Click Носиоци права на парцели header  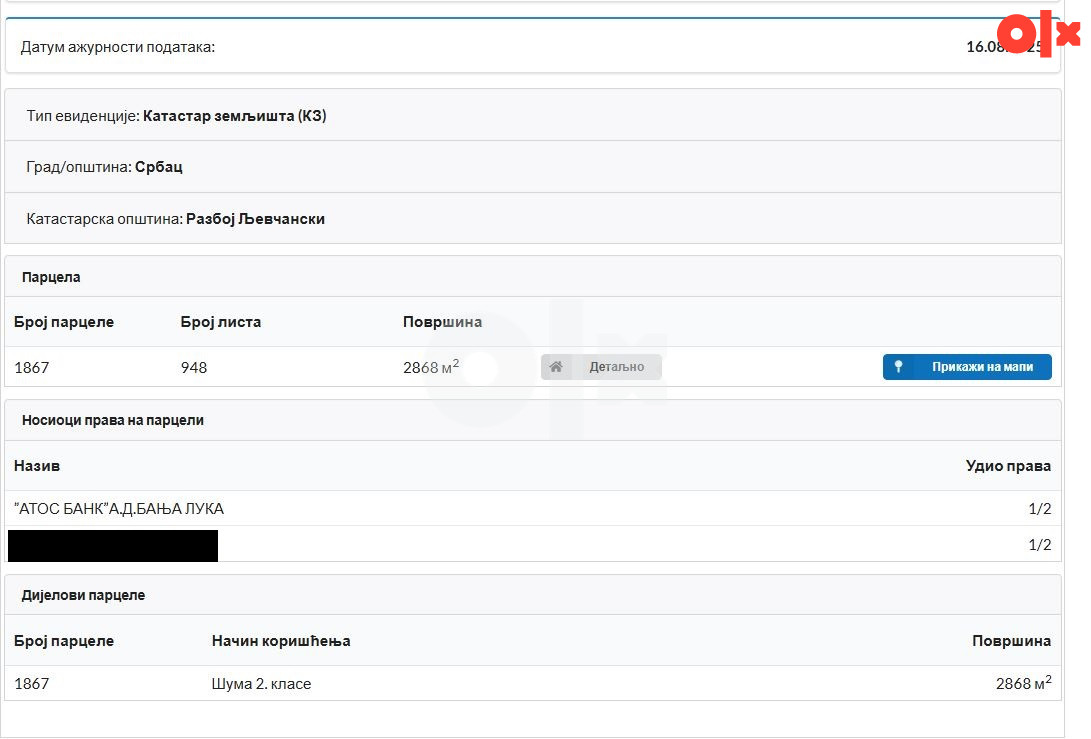tap(113, 420)
